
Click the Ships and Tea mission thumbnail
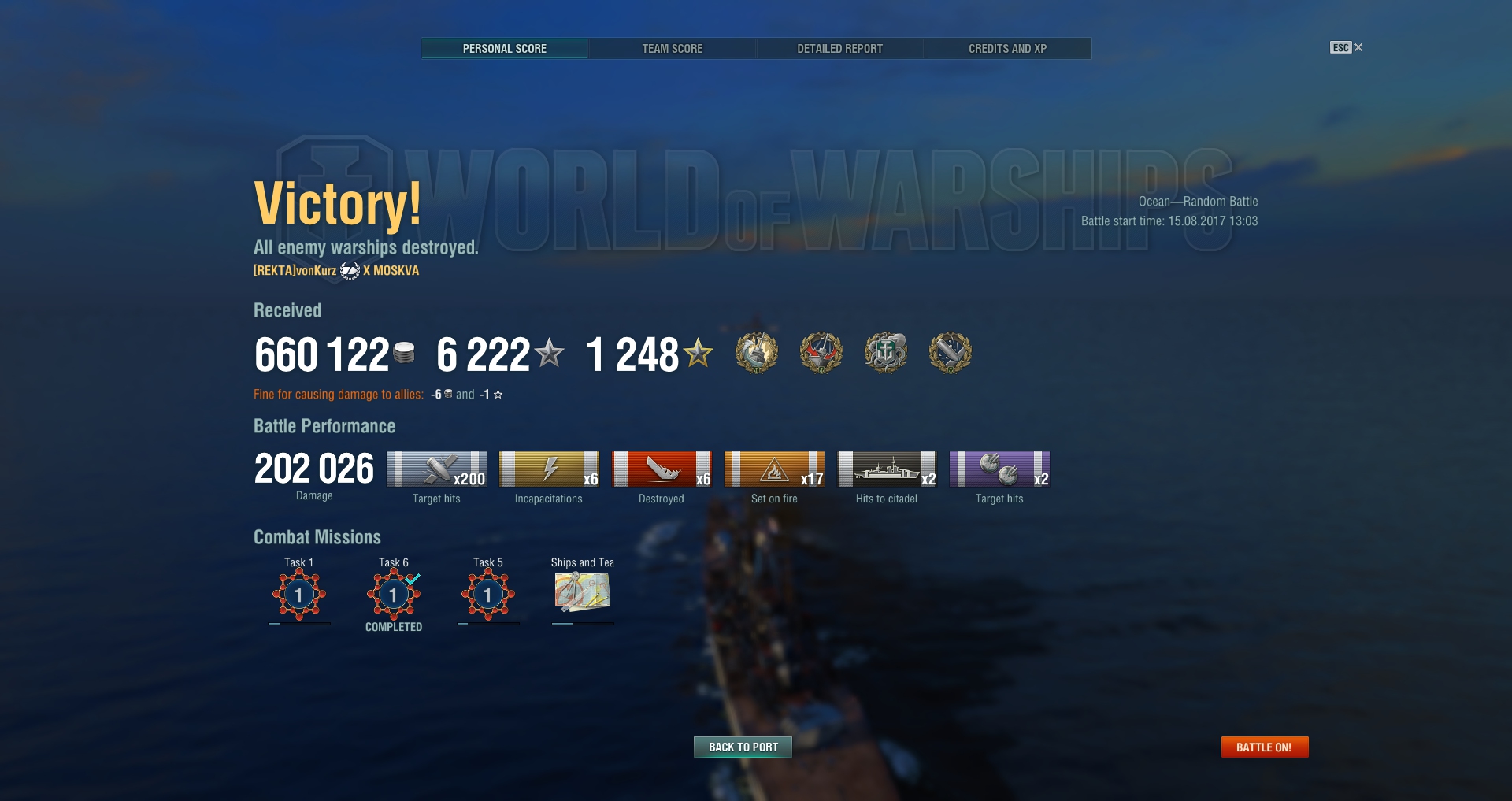coord(583,592)
